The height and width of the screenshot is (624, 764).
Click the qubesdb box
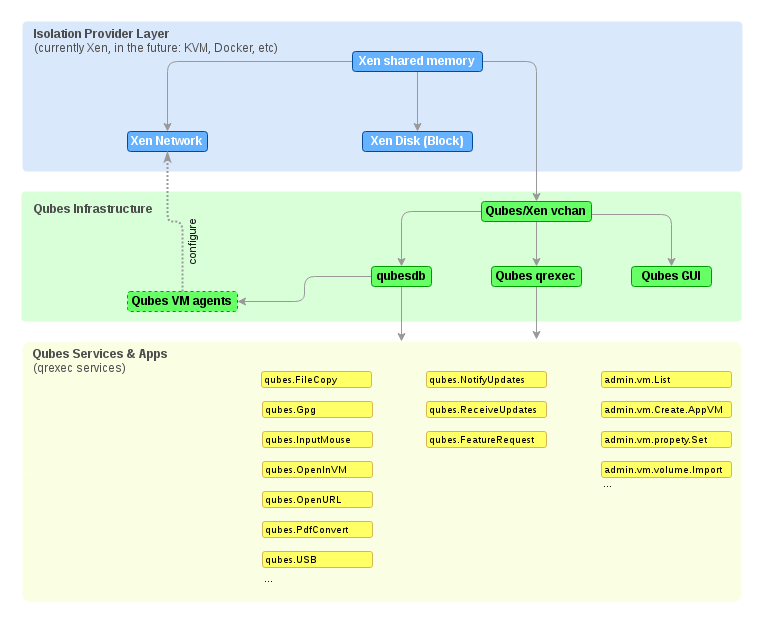(x=401, y=276)
